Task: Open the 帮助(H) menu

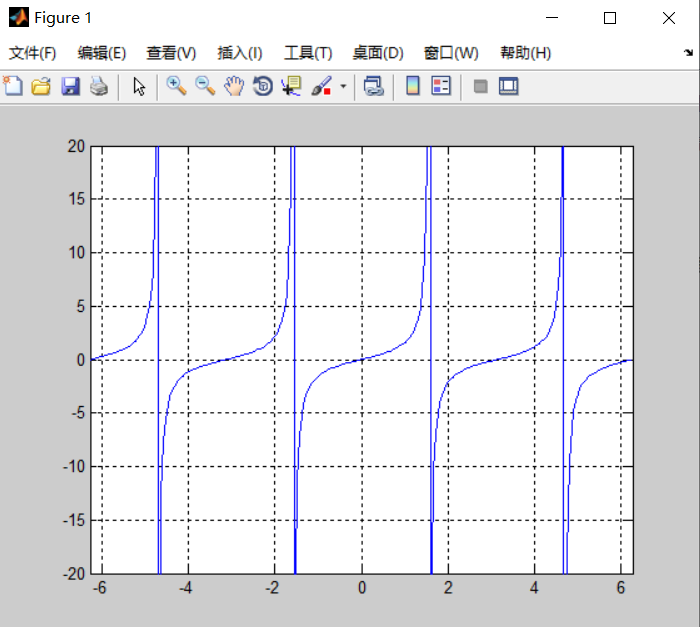Action: click(x=525, y=53)
